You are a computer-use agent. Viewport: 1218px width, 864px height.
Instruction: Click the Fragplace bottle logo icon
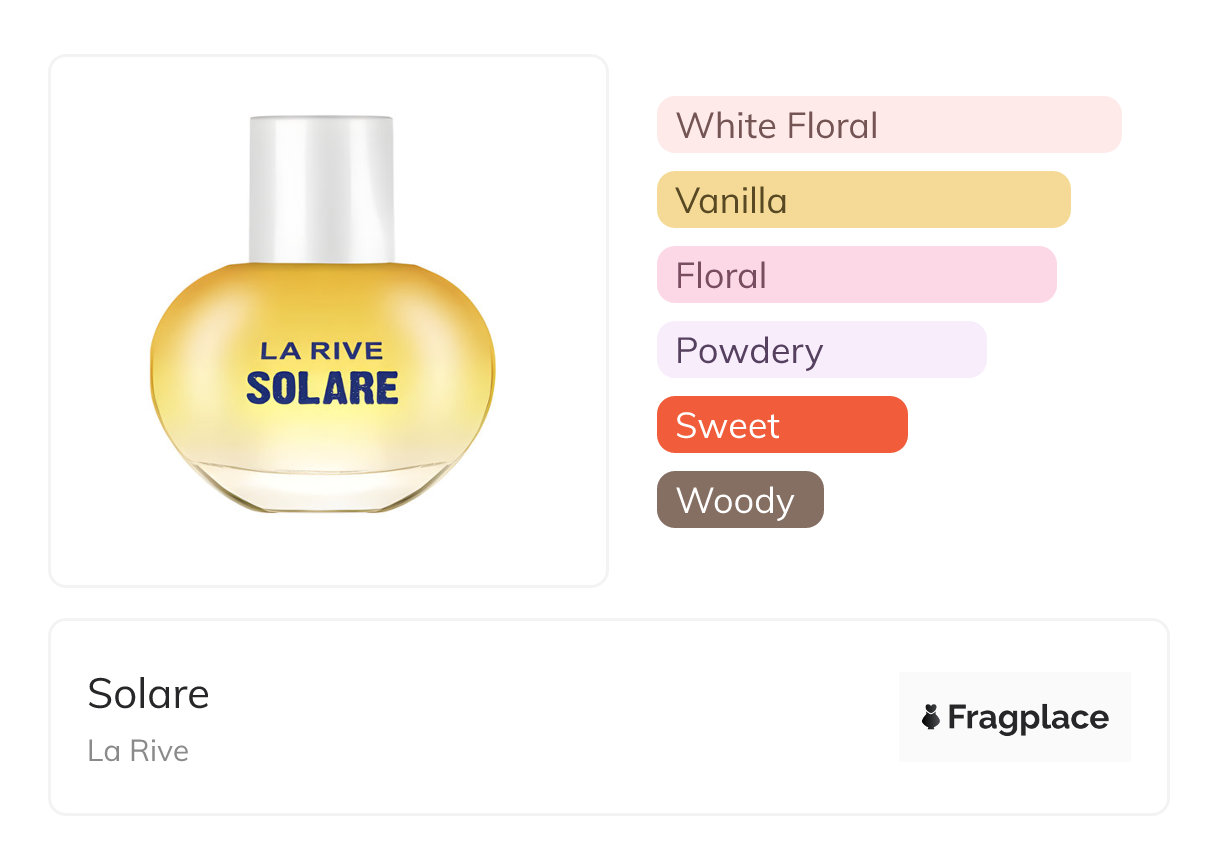pos(931,717)
